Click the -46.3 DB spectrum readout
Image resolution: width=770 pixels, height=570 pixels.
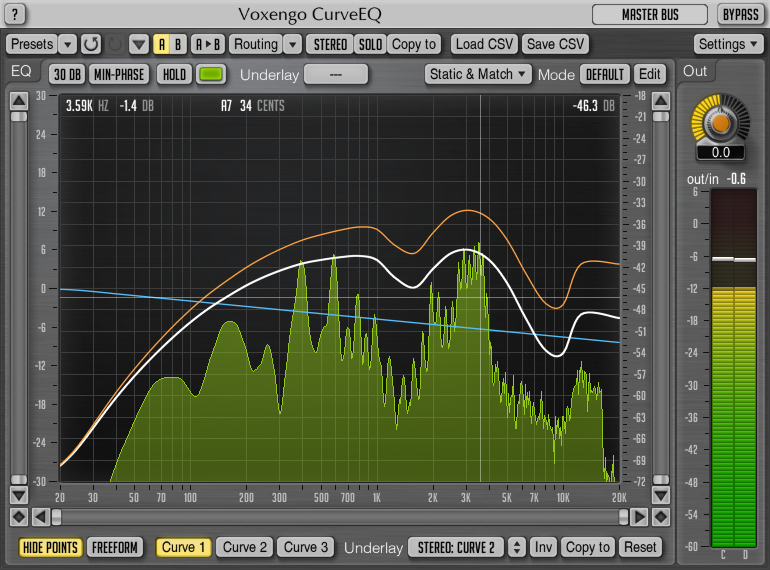pos(593,106)
